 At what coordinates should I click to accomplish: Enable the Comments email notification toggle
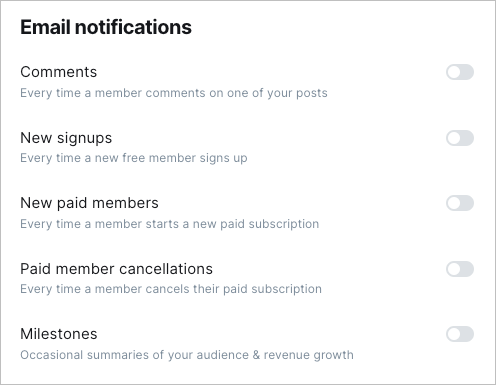(460, 72)
